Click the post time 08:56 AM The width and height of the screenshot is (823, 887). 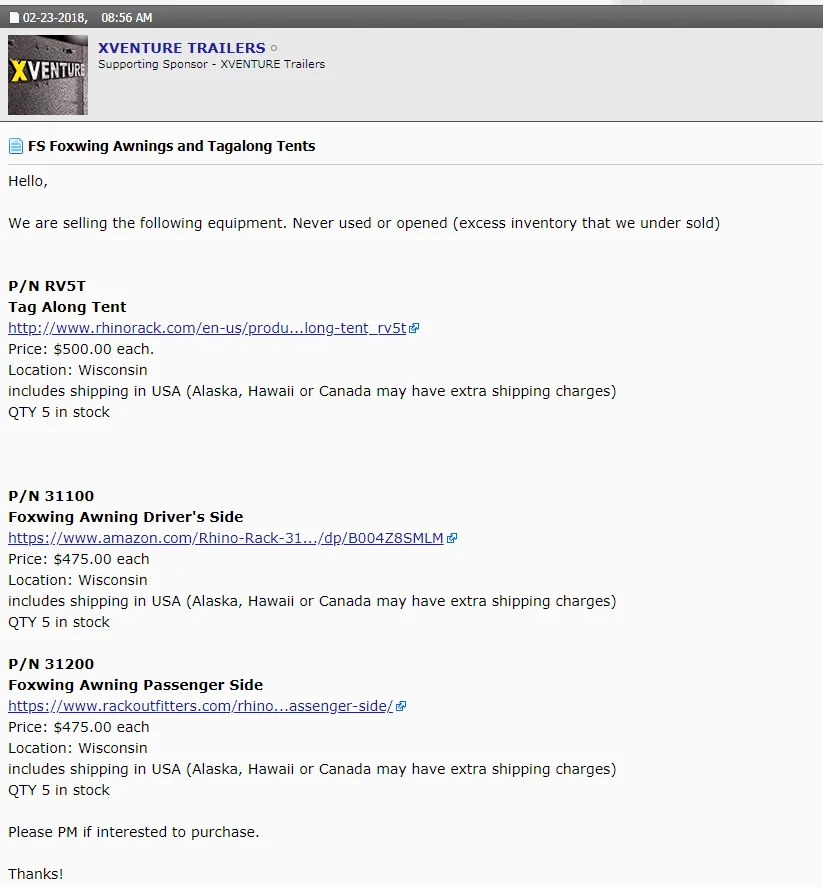tap(127, 18)
